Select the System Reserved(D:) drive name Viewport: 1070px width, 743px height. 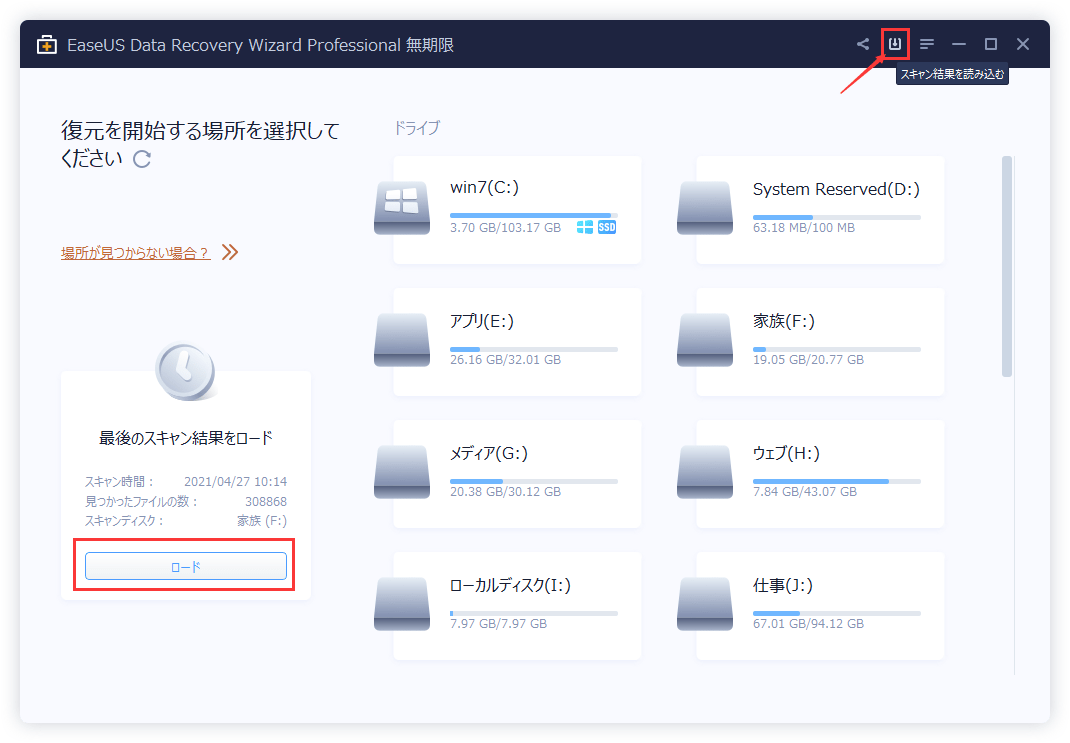(836, 189)
